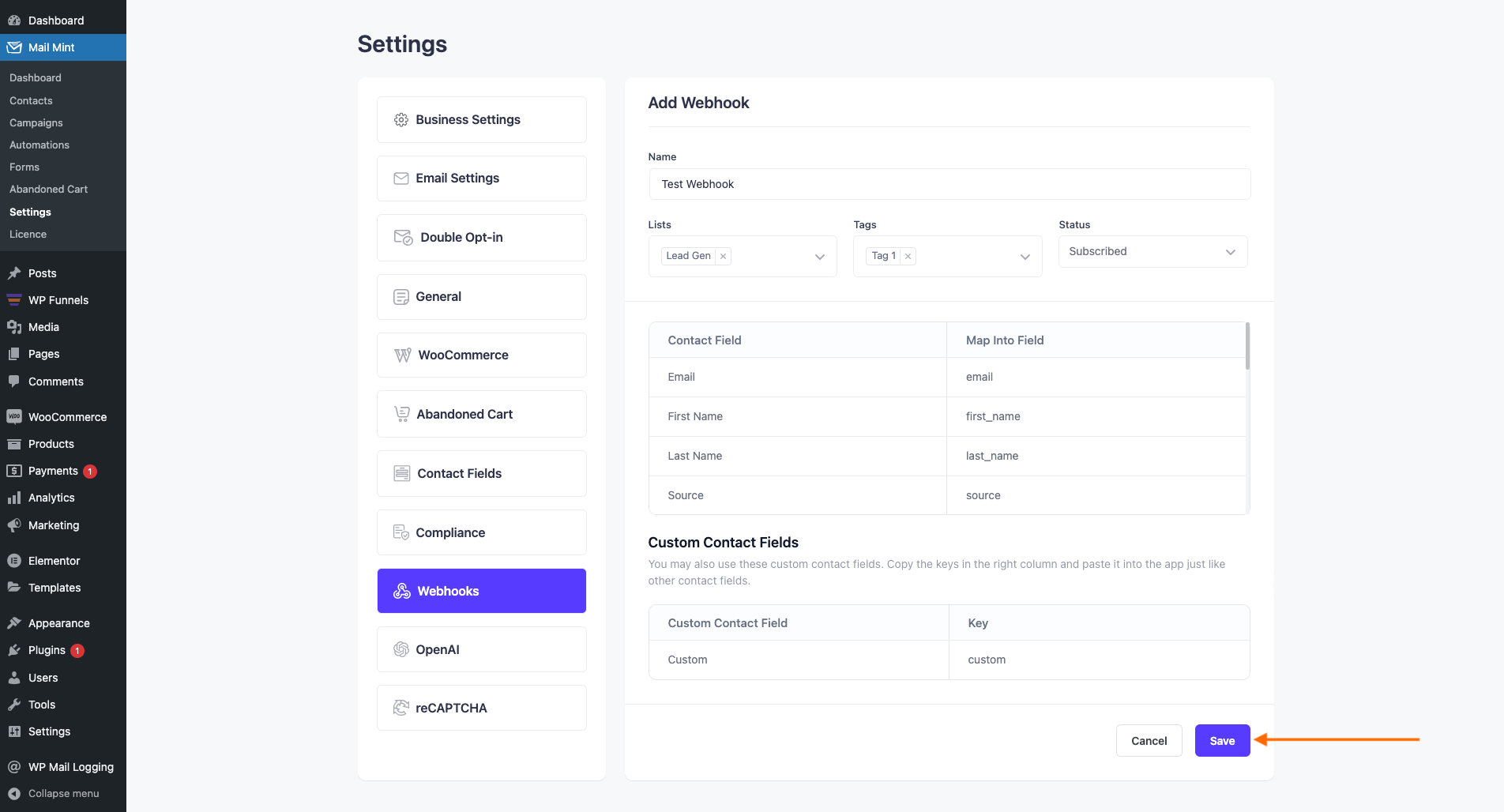Click the Media icon in sidebar

pos(14,327)
